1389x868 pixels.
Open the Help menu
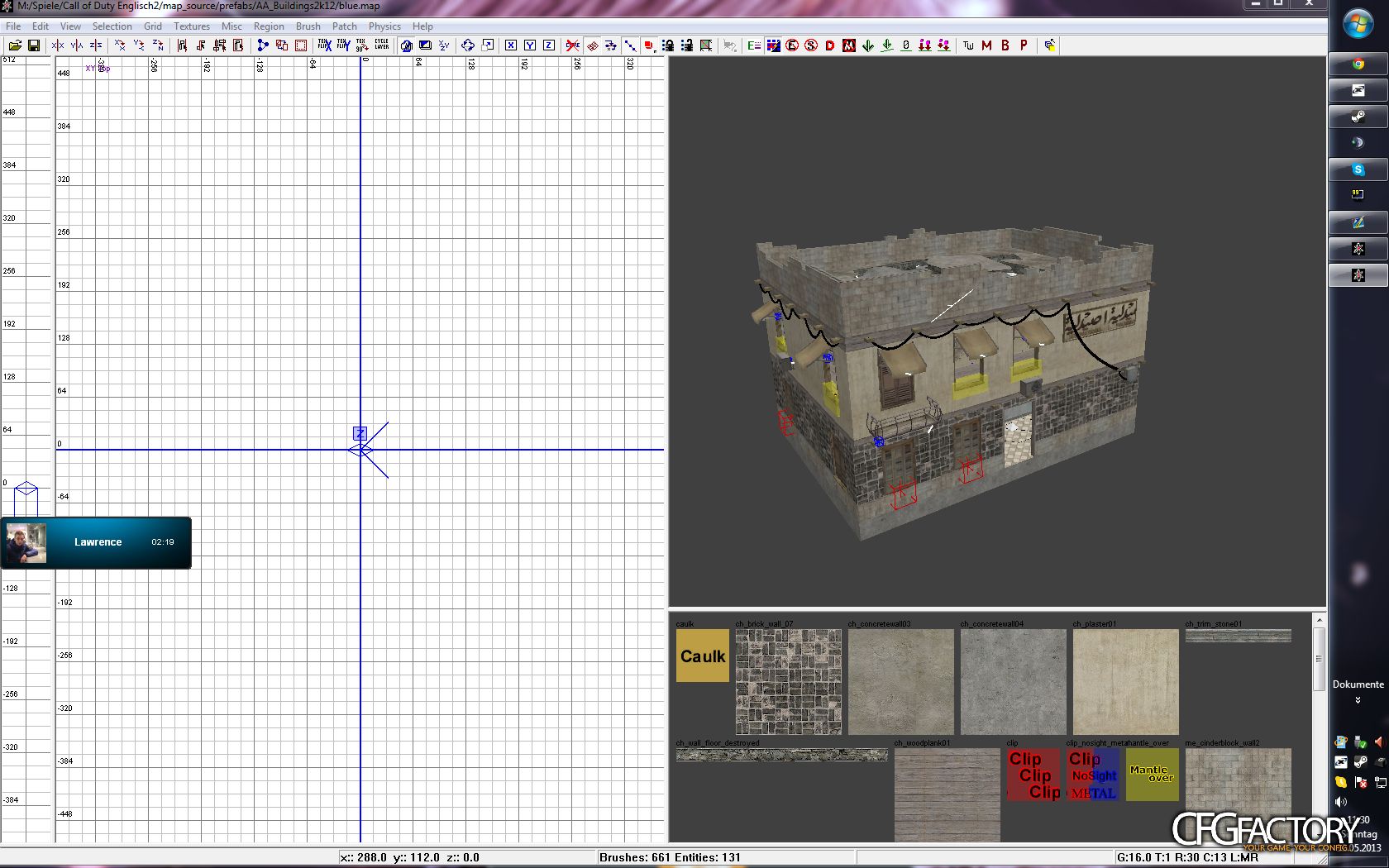coord(422,26)
